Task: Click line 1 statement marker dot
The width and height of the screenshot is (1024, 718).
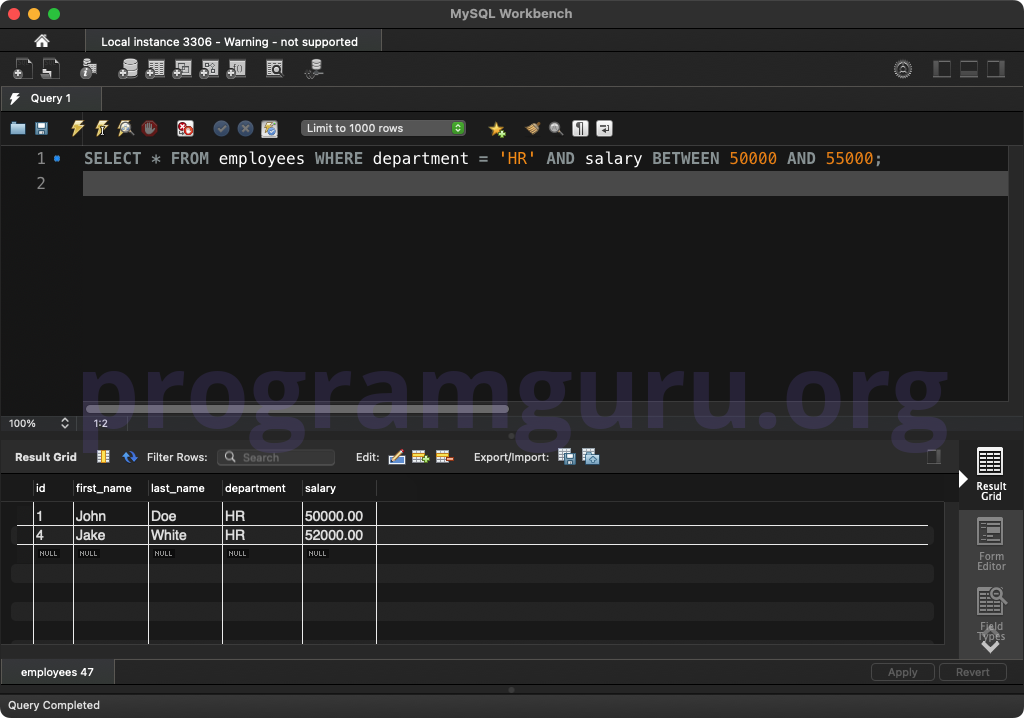Action: (x=57, y=158)
